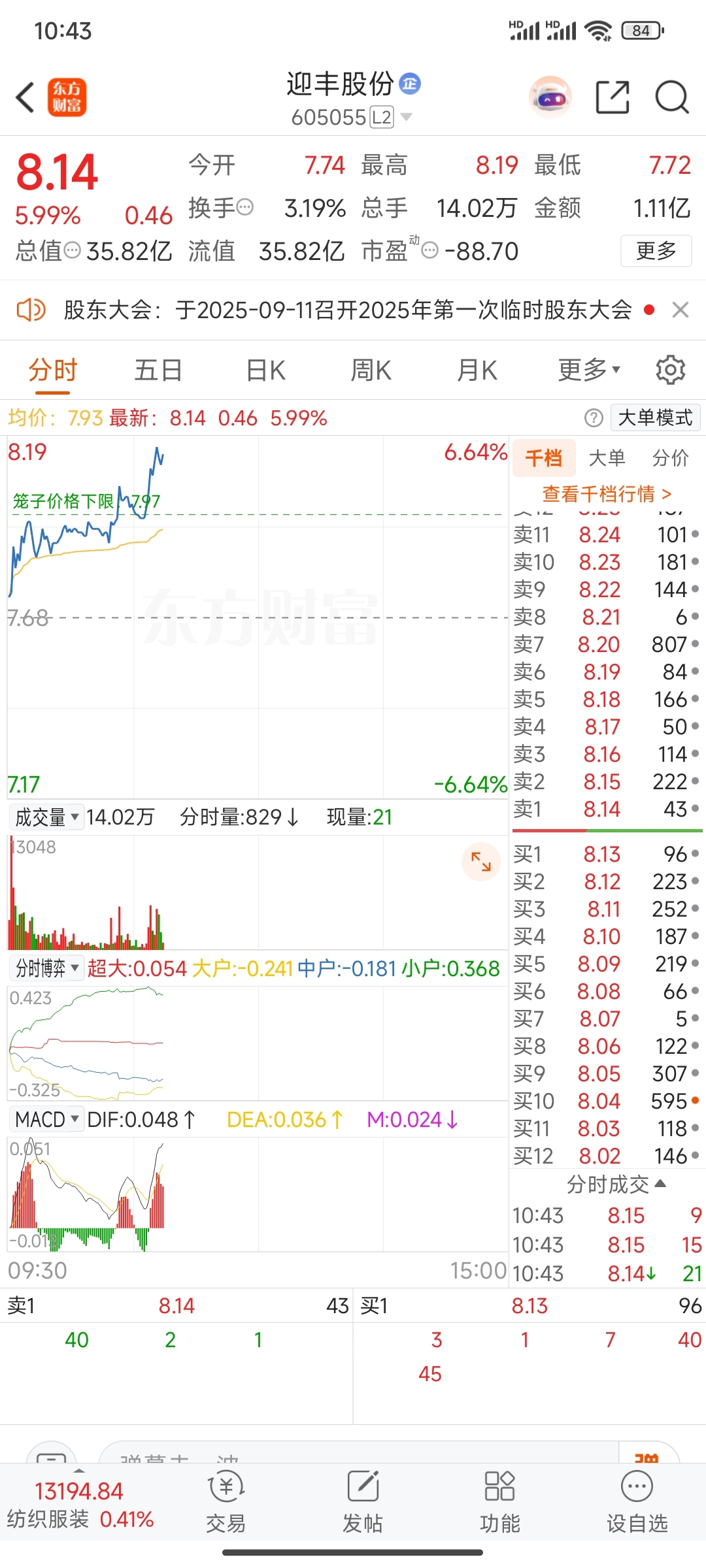Select 买1 row at 8.13
This screenshot has height=1568, width=706.
606,854
